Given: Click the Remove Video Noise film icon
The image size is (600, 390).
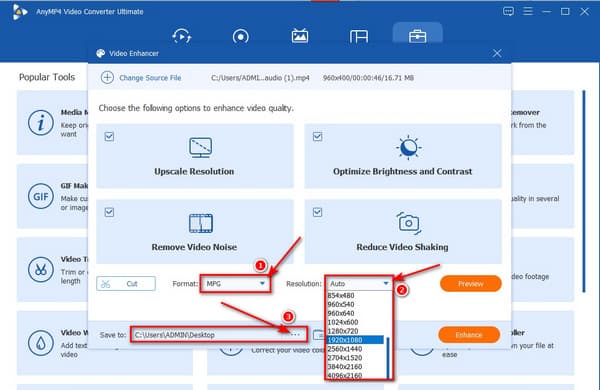Looking at the screenshot, I should tap(201, 224).
